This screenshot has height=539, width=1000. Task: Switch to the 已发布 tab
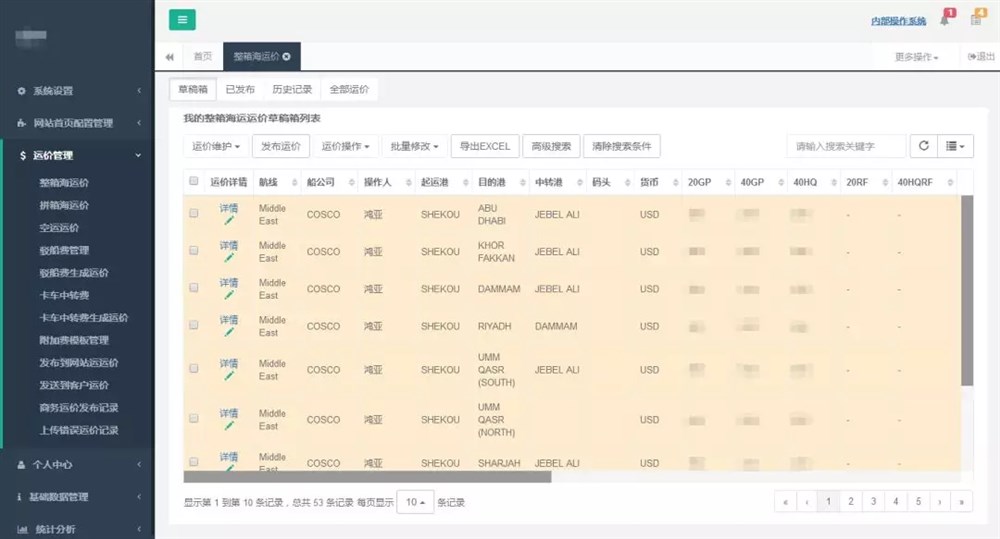pyautogui.click(x=240, y=89)
